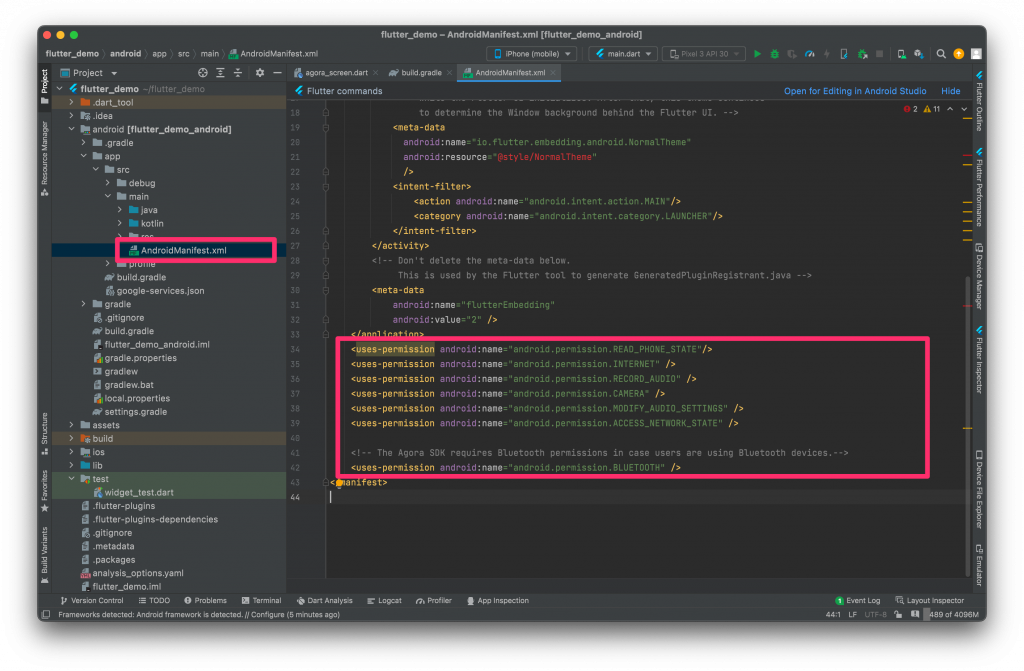1024x671 pixels.
Task: Open Flutter performance profile gauge icon
Action: coord(810,54)
